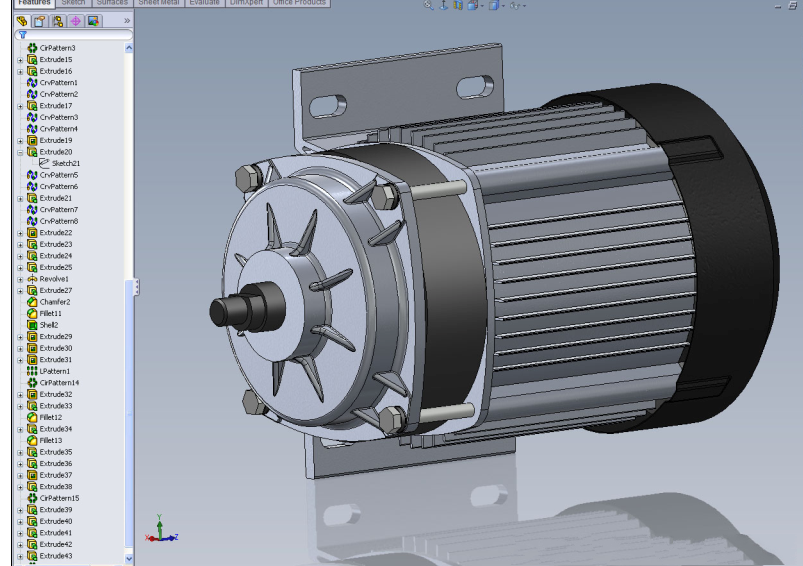Viewport: 803px width, 566px height.
Task: Select Fillet13 in the feature tree
Action: click(x=51, y=441)
